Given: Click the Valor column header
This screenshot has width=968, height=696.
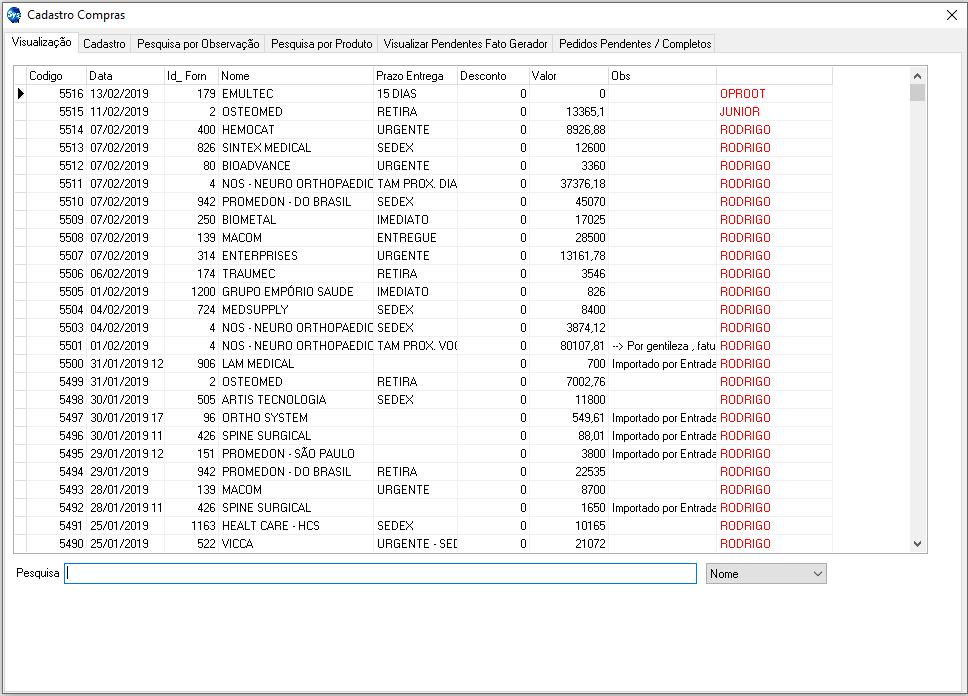Looking at the screenshot, I should pyautogui.click(x=567, y=76).
